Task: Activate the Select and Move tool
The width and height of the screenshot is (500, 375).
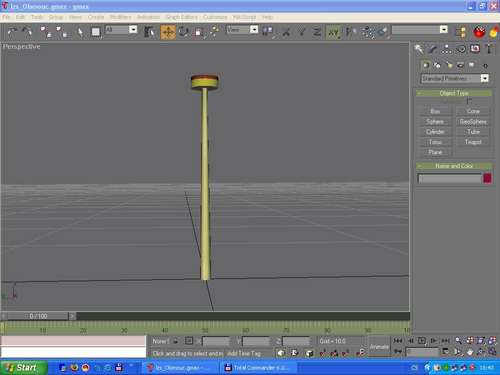Action: (168, 32)
